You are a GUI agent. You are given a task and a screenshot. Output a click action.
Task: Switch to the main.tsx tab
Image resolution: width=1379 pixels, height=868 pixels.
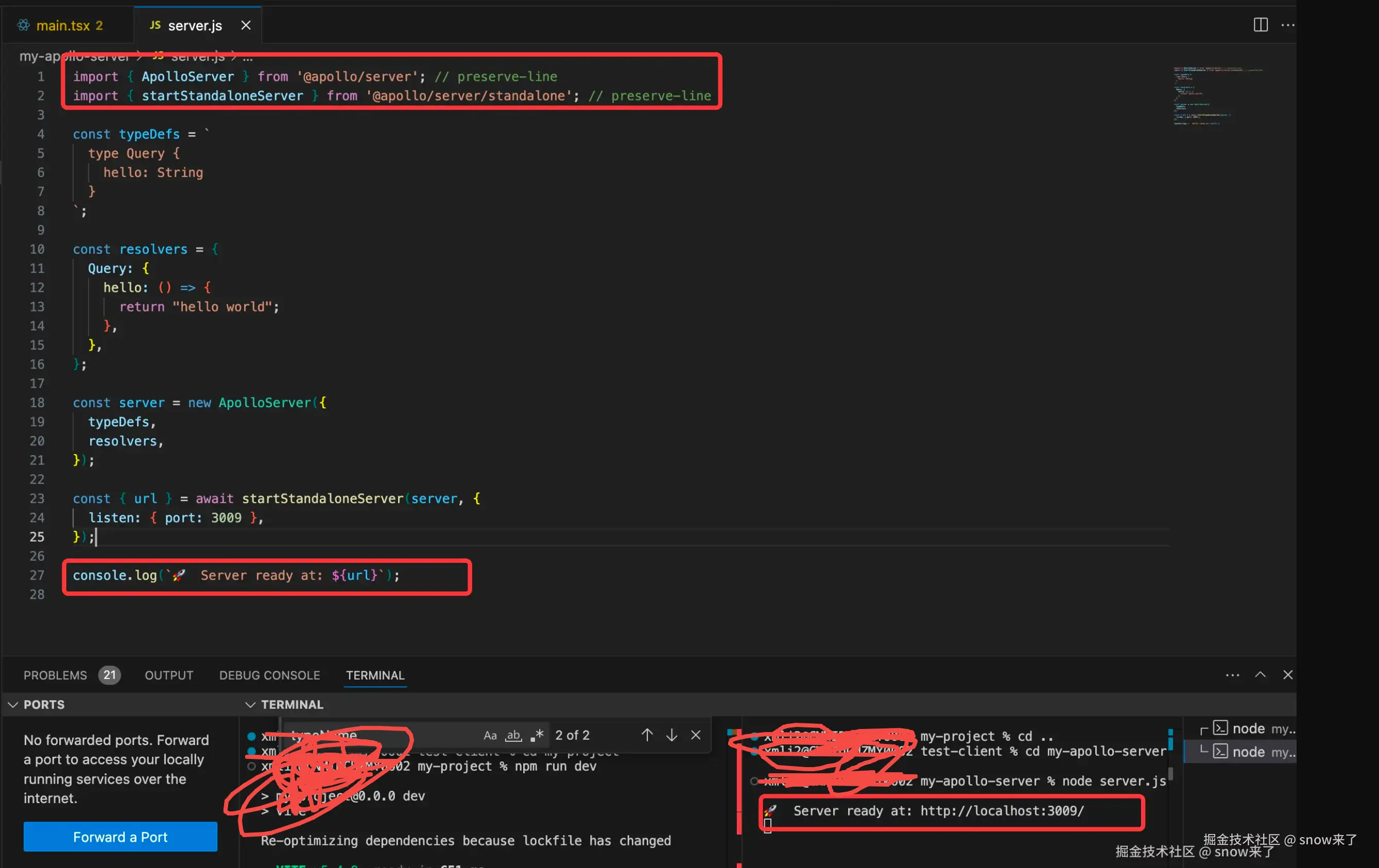click(x=63, y=25)
